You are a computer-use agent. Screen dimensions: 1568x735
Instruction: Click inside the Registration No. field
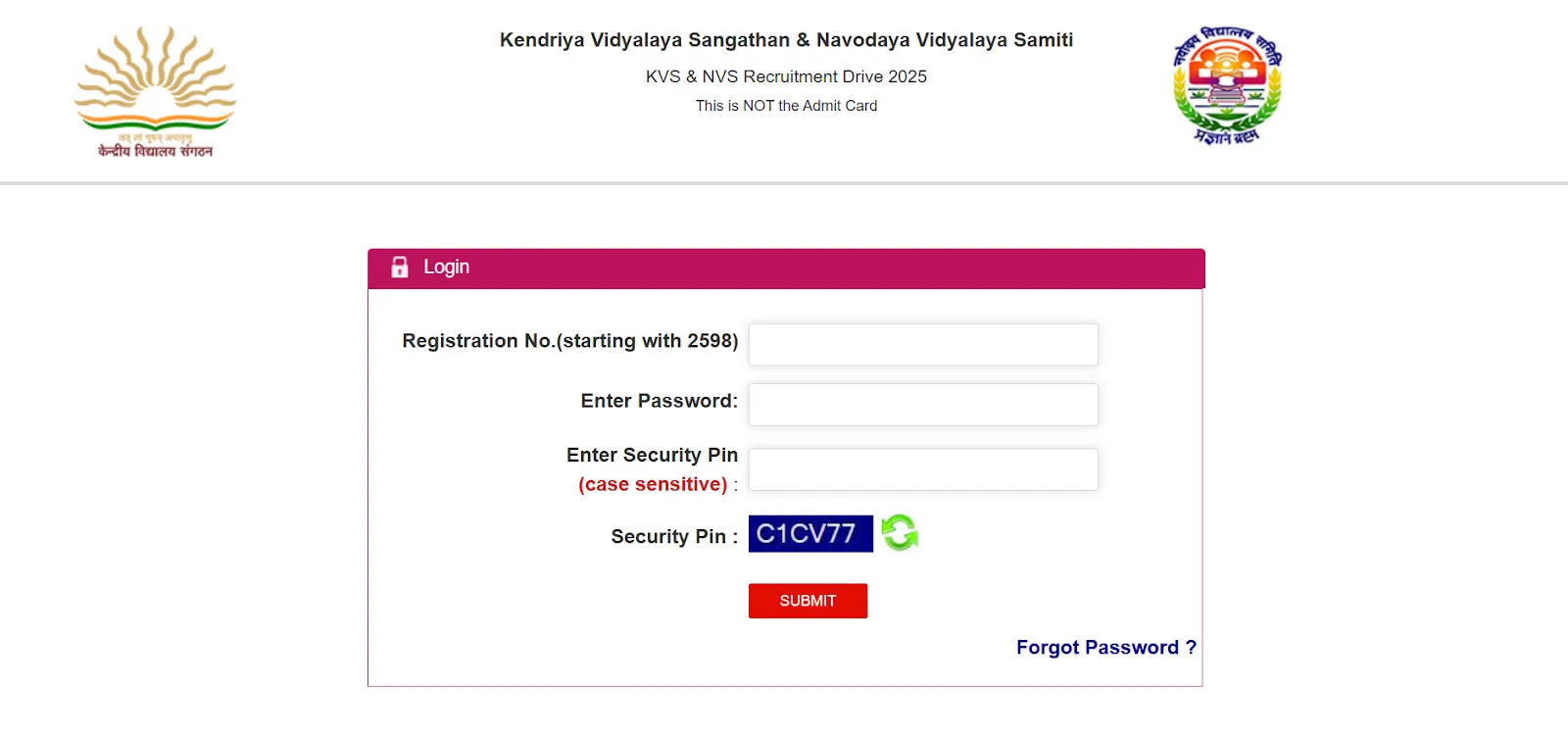coord(922,344)
